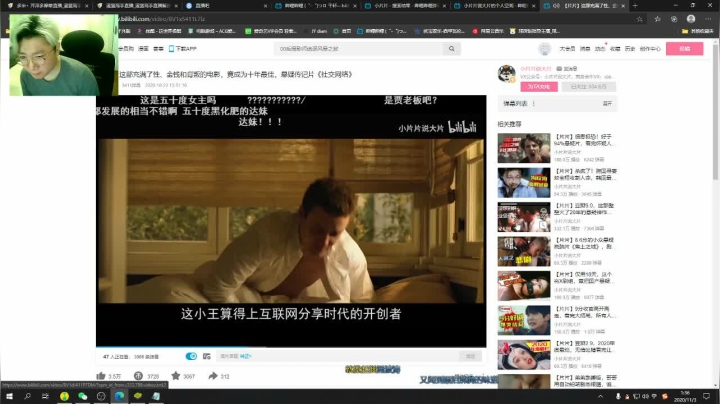Switch to the 直播 browser tab
This screenshot has height=404, width=720.
pos(227,6)
